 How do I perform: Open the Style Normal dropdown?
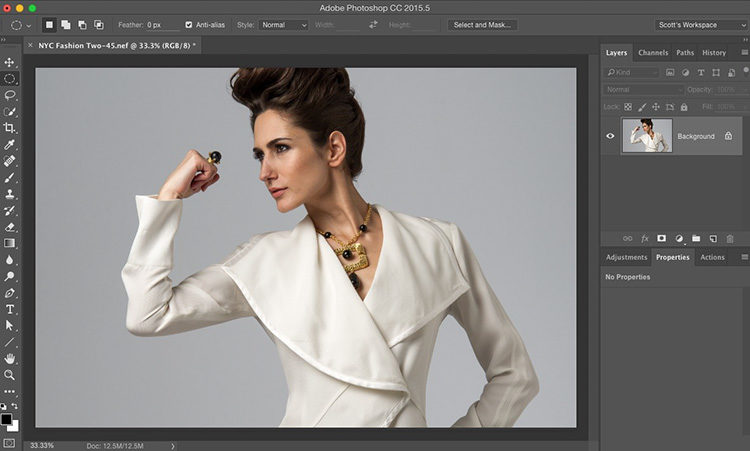coord(283,25)
